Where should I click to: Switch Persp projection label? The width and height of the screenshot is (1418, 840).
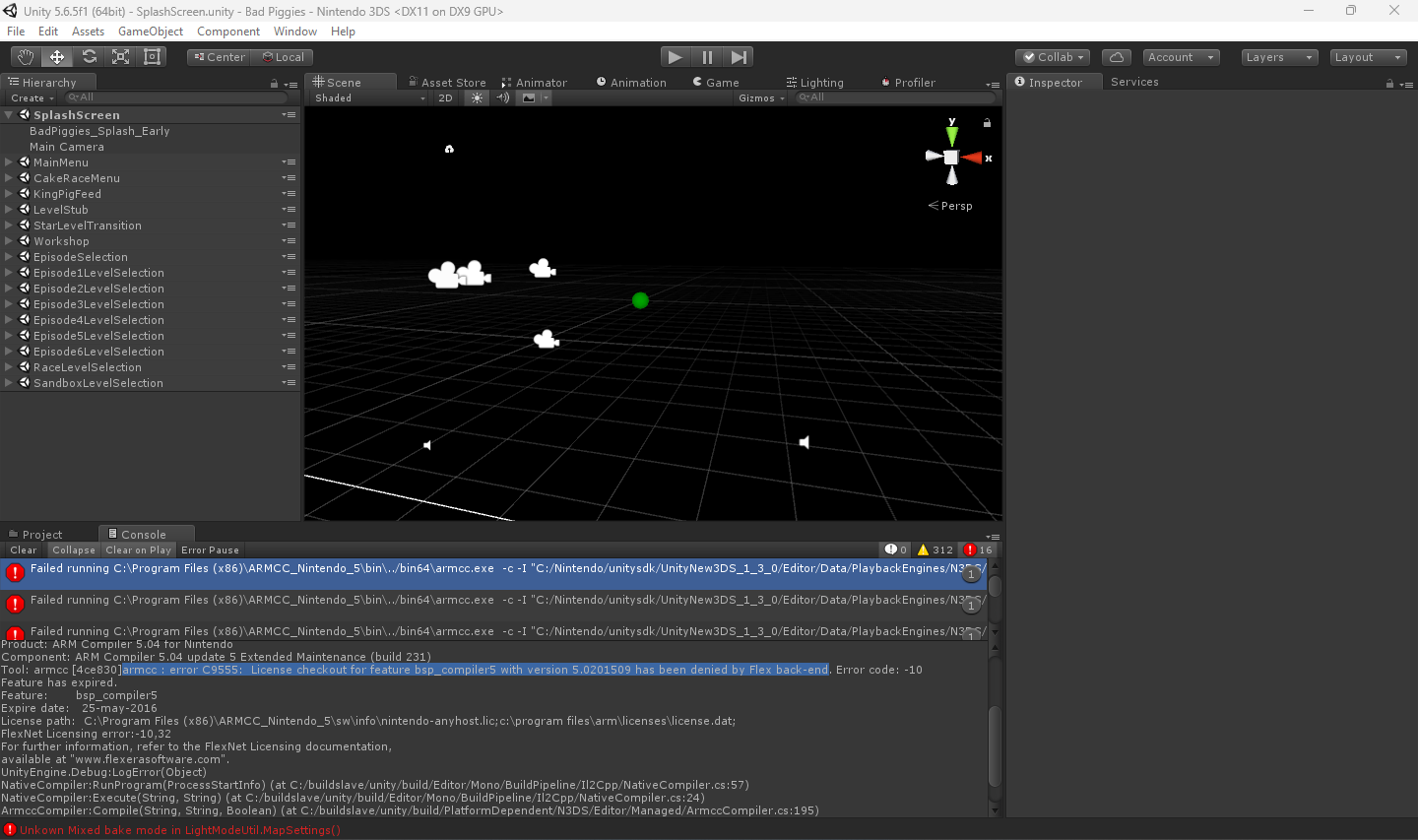(950, 206)
